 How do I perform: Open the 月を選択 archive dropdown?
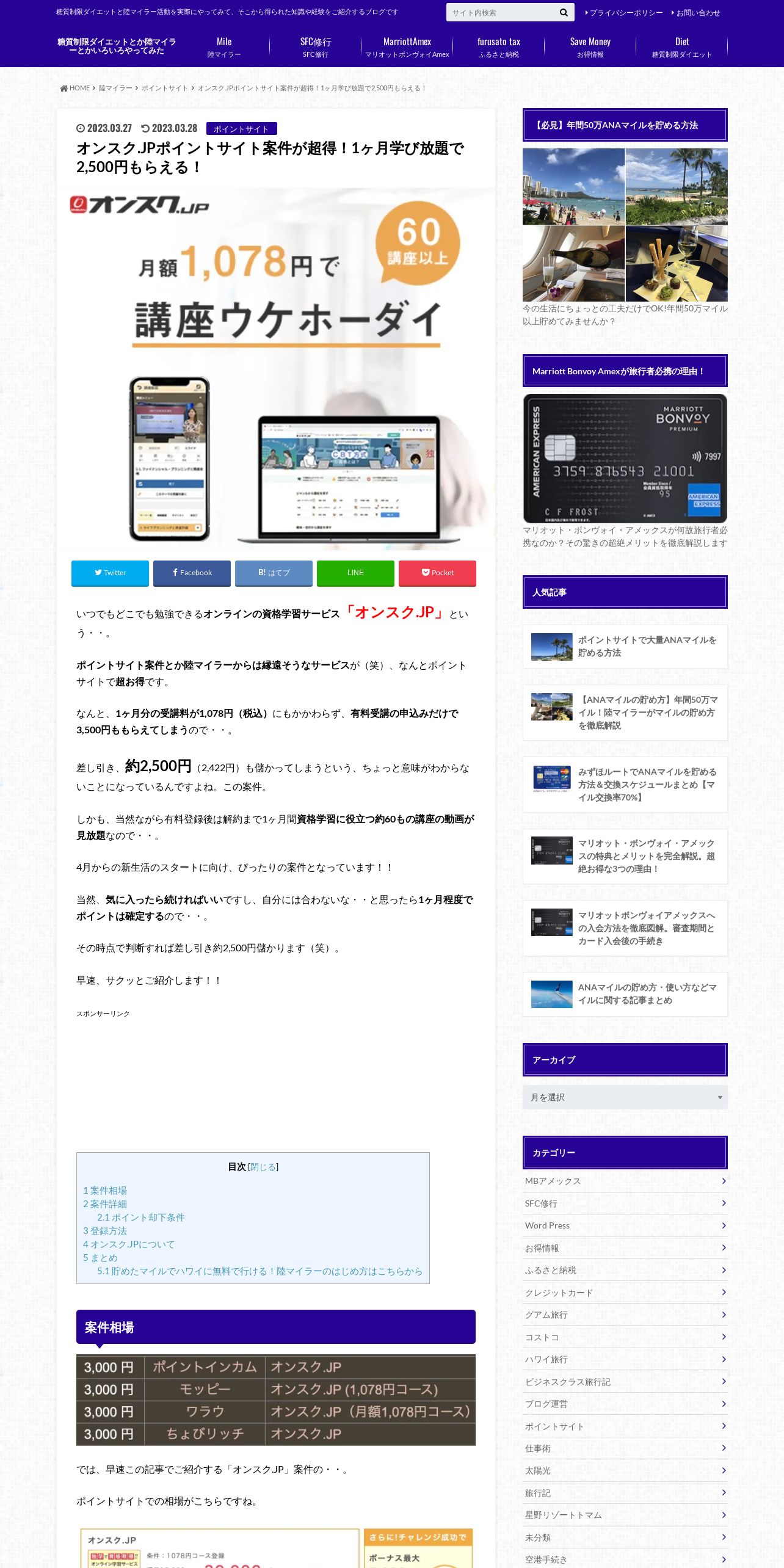click(x=625, y=1097)
